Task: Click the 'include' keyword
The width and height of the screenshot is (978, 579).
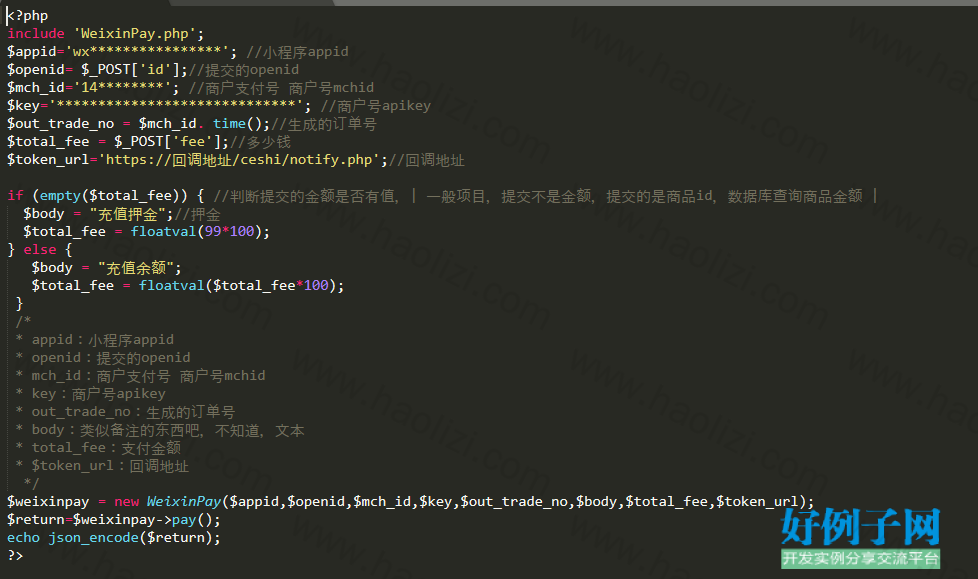Action: [36, 34]
